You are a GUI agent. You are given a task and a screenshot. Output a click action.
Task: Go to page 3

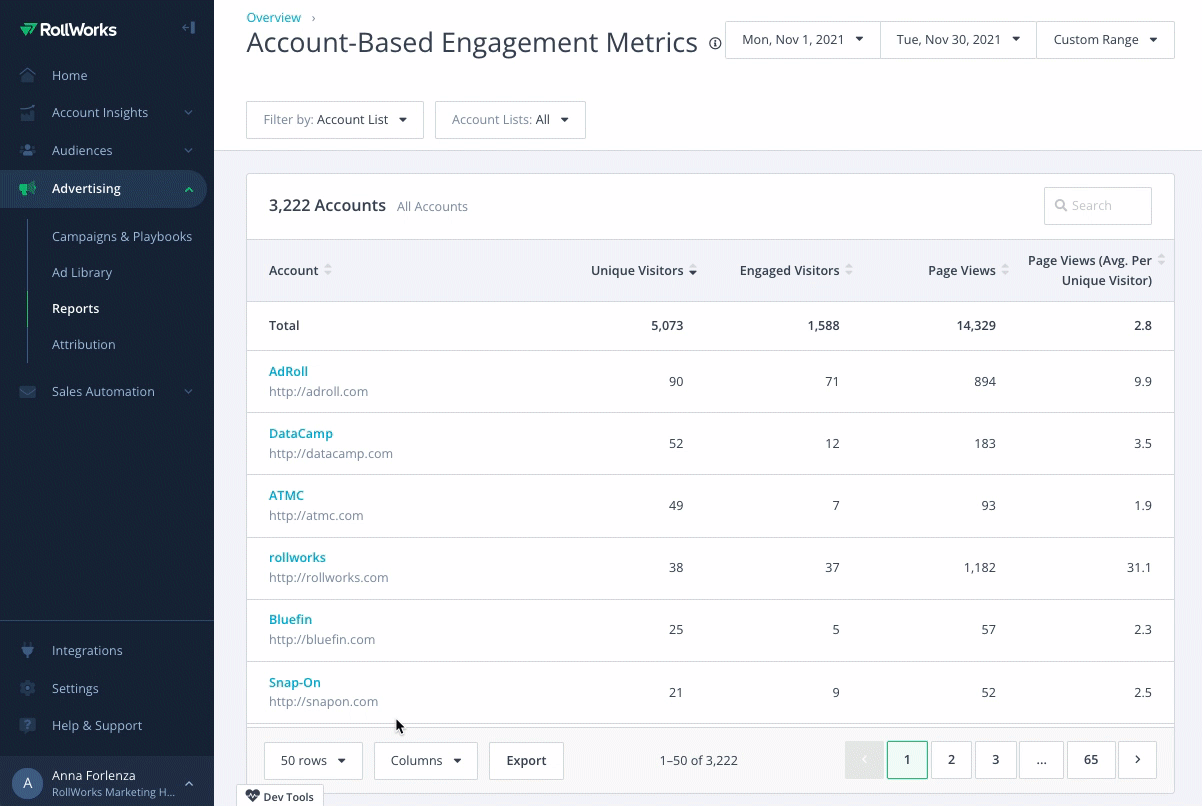point(995,760)
